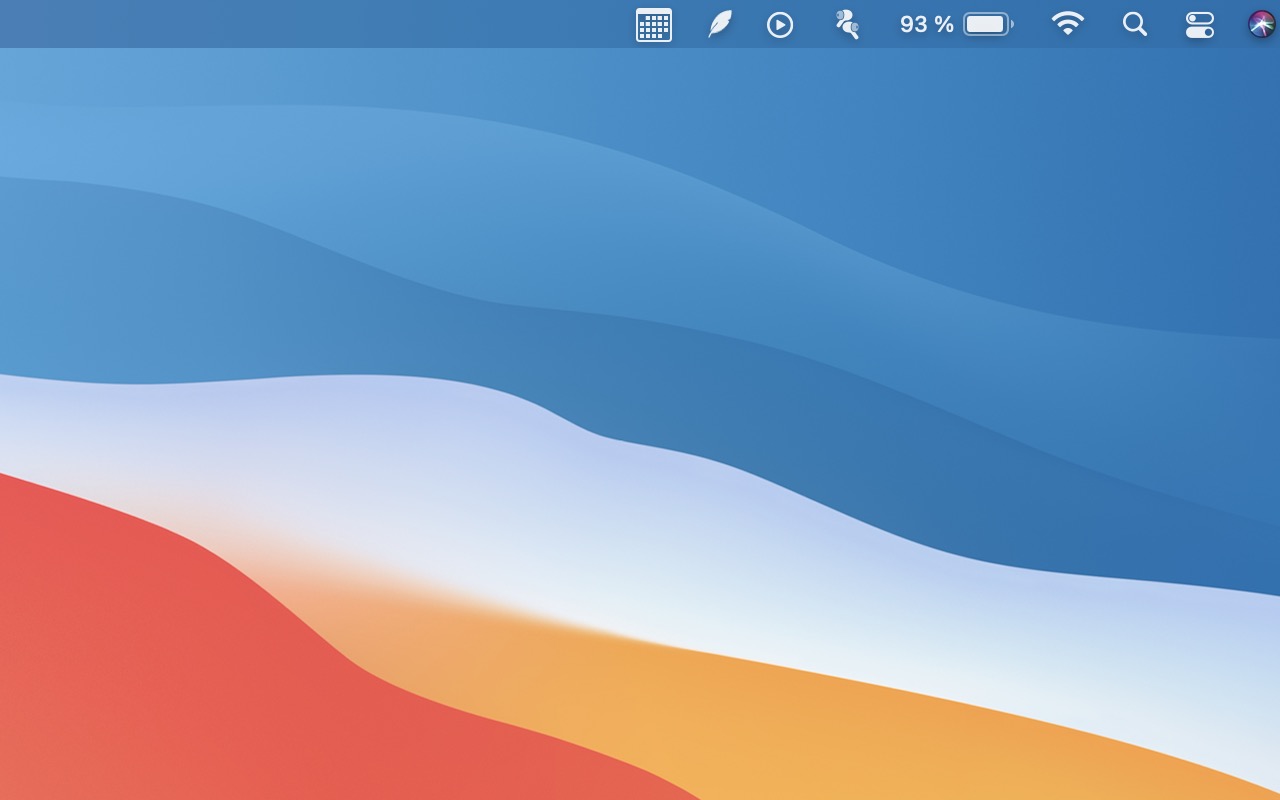Open the AirPods status menu

click(847, 25)
